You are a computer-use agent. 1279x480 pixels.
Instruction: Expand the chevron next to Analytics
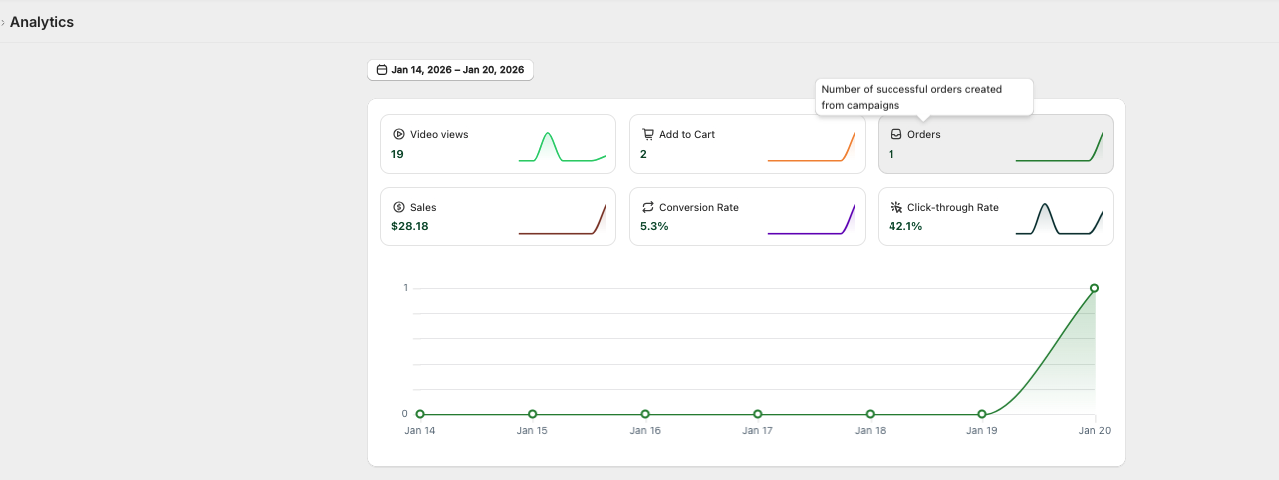click(3, 22)
